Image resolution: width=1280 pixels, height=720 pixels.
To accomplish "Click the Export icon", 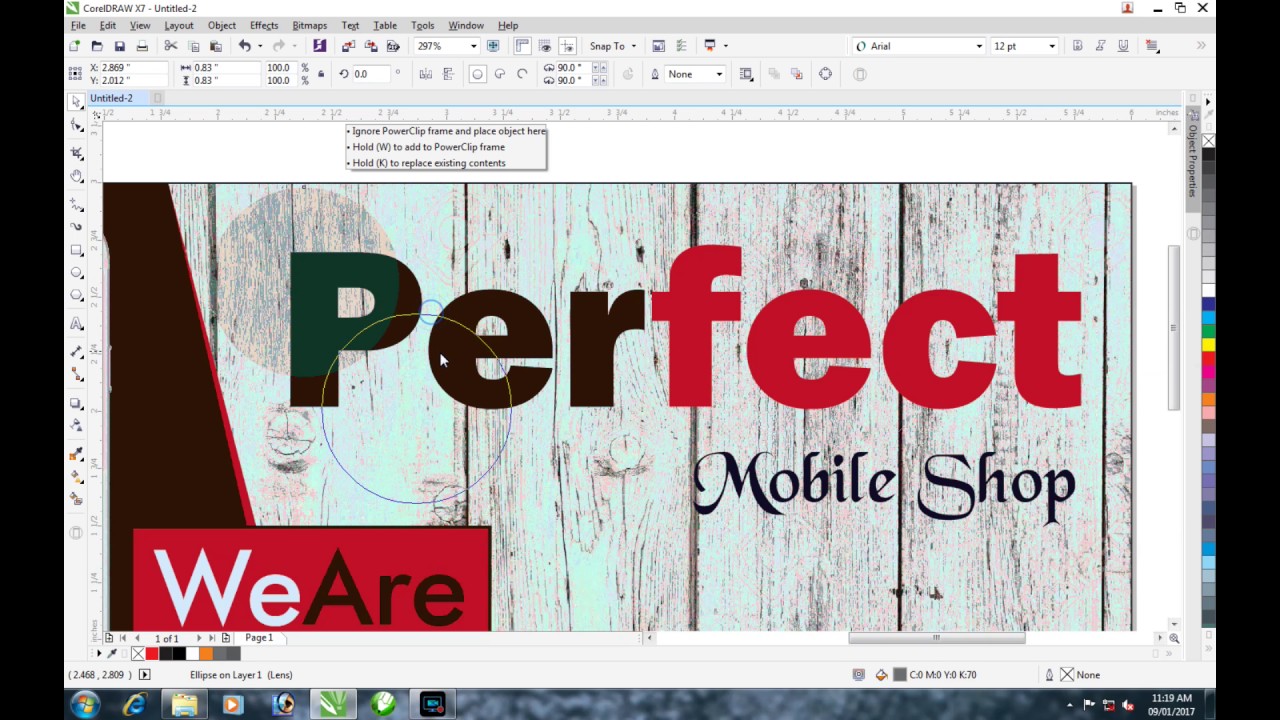I will tap(371, 46).
